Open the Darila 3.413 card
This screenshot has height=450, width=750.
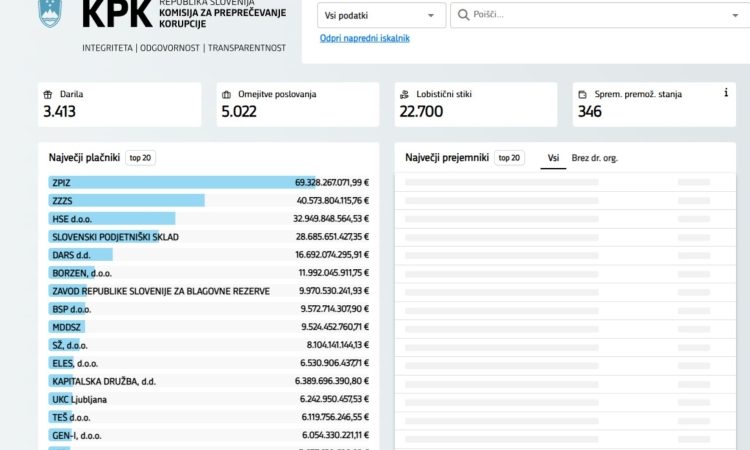[x=120, y=104]
